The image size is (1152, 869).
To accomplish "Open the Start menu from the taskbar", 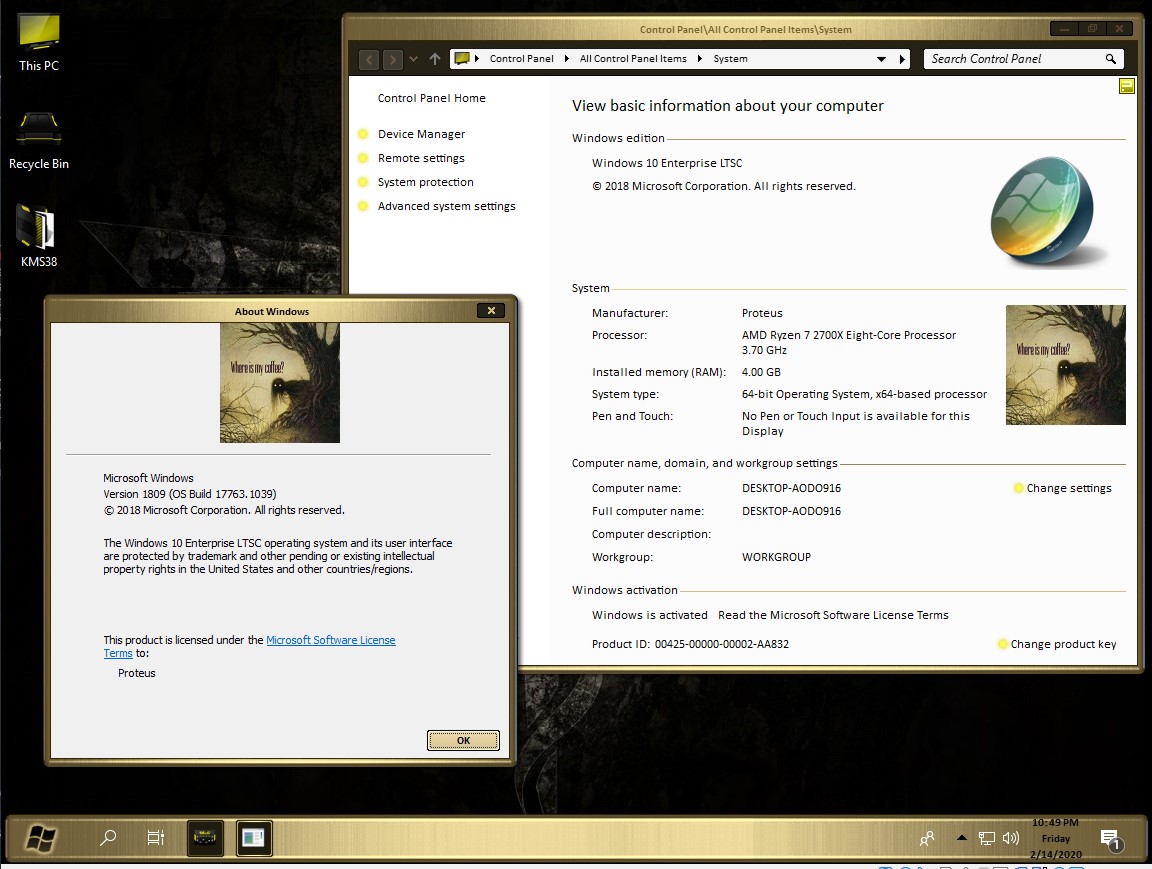I will [x=40, y=837].
